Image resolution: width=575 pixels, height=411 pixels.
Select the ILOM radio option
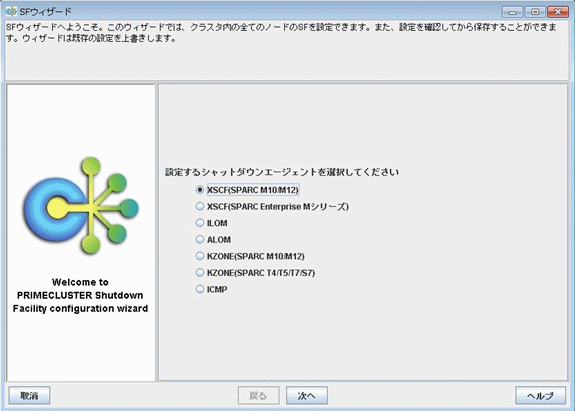[x=199, y=223]
